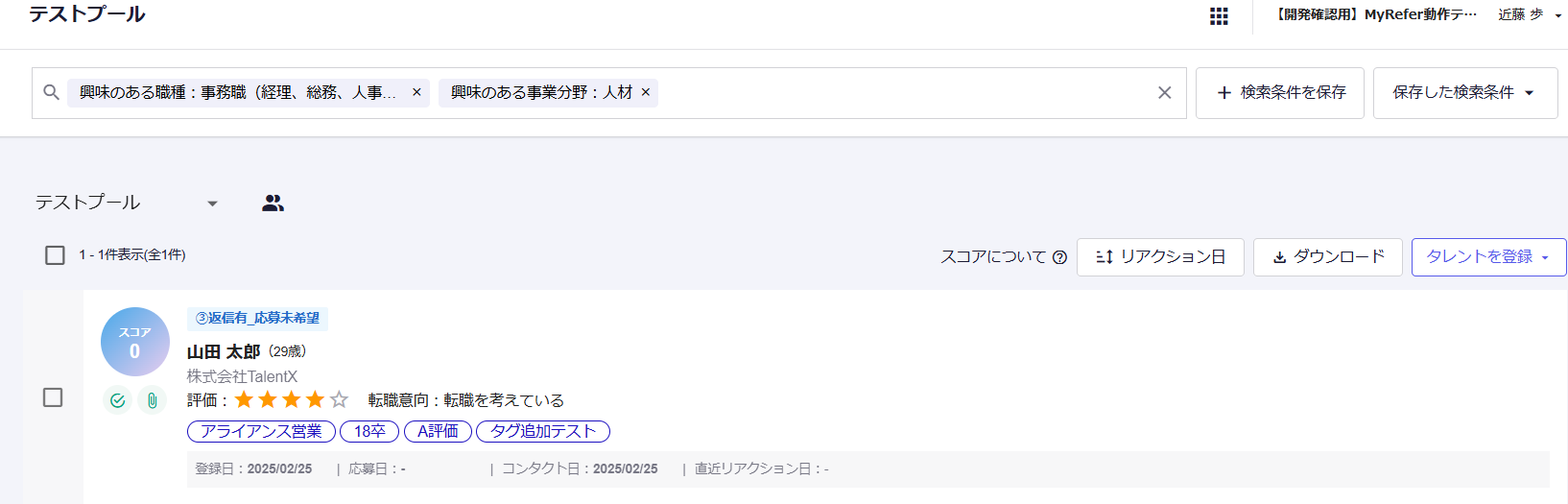Sort by リアクション日

(1160, 257)
